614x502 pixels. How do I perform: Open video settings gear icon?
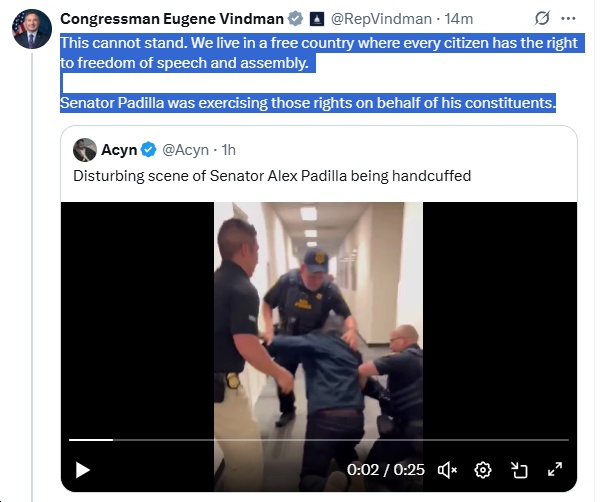tap(482, 470)
